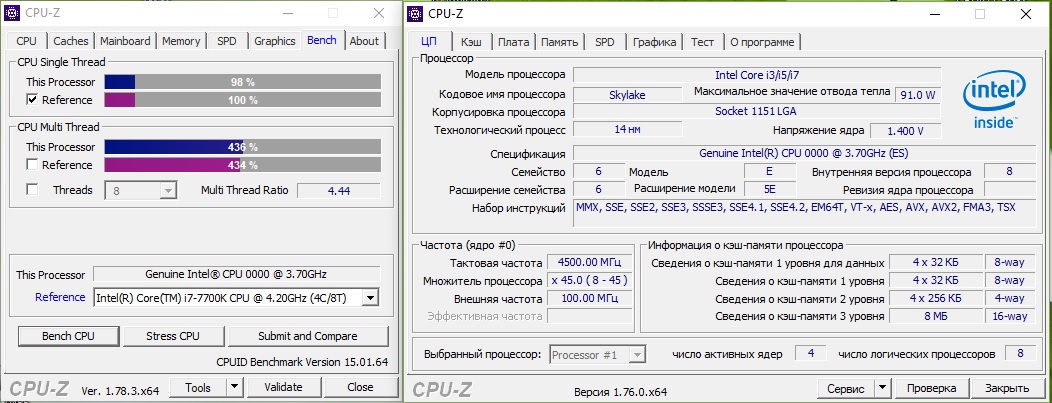1052x403 pixels.
Task: Click Multi Thread This Processor 436% bar
Action: coord(243,147)
